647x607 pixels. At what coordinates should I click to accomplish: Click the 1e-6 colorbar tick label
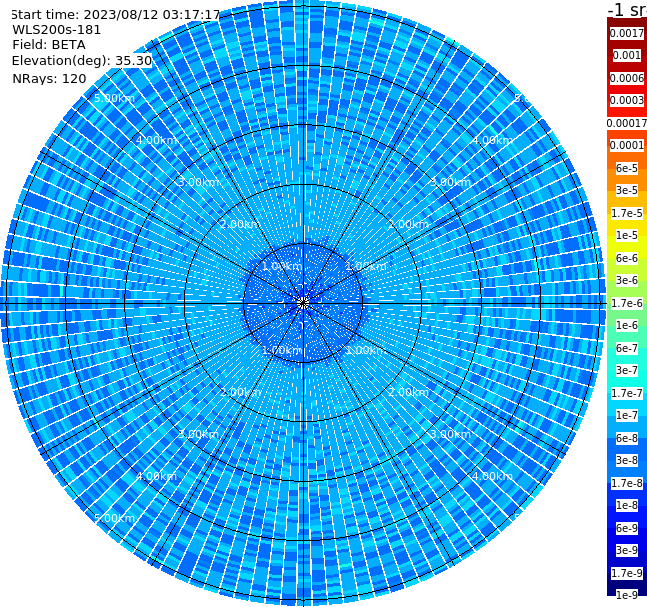click(627, 325)
